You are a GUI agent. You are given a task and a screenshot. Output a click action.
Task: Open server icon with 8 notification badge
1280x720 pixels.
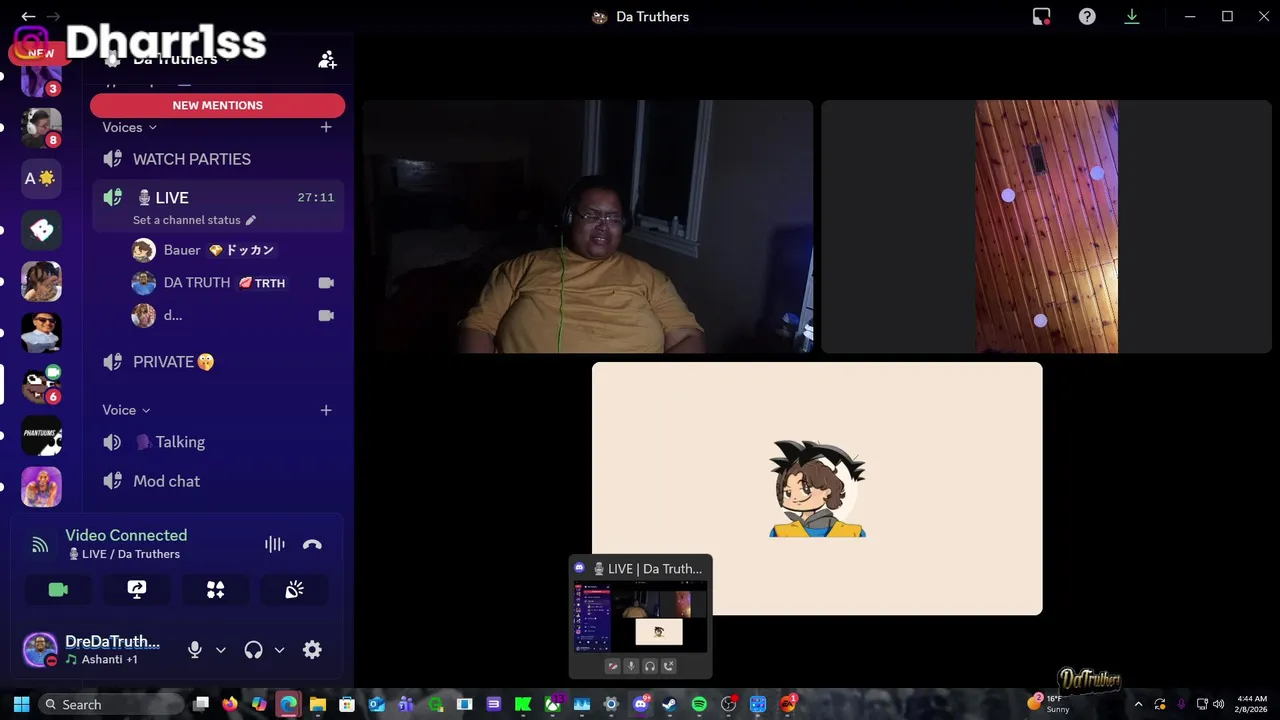pos(41,127)
